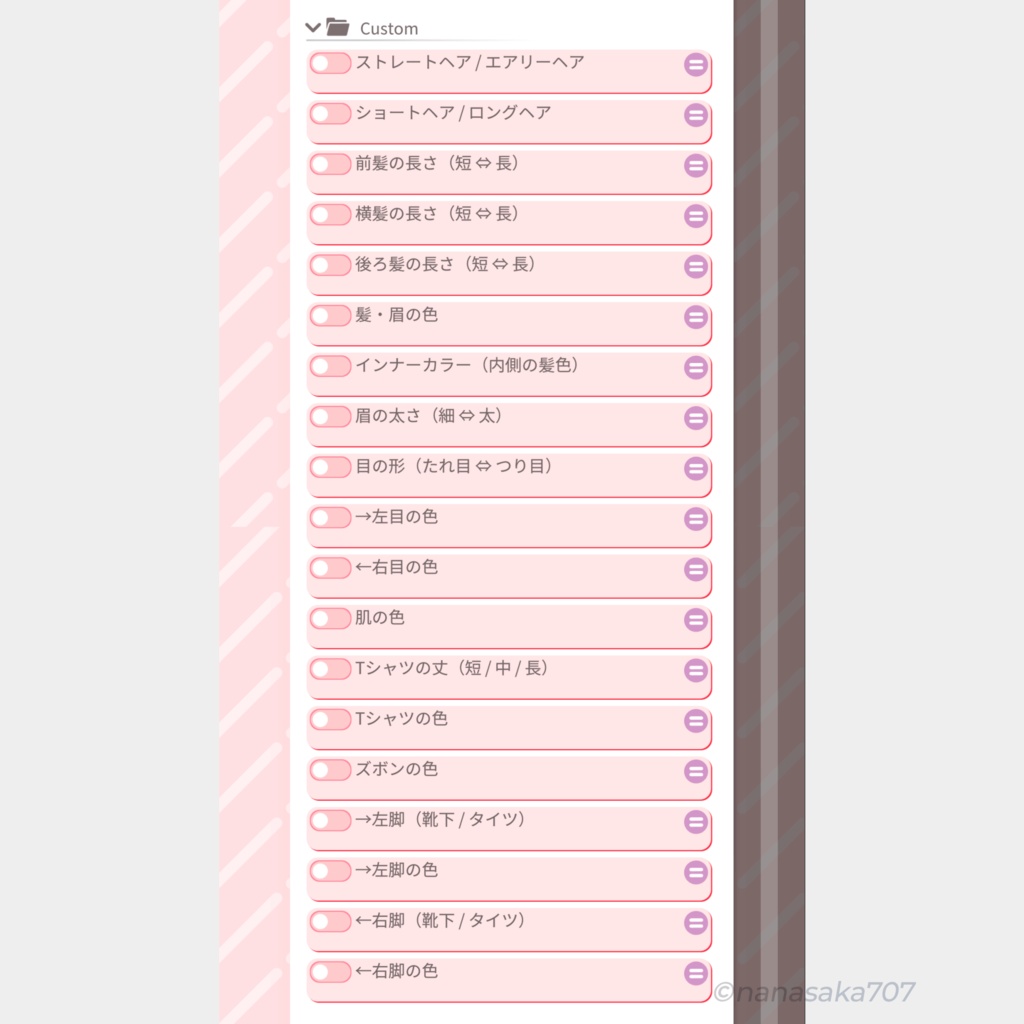Click the drag handle on the →左目の色 row
1024x1024 pixels.
pos(695,519)
